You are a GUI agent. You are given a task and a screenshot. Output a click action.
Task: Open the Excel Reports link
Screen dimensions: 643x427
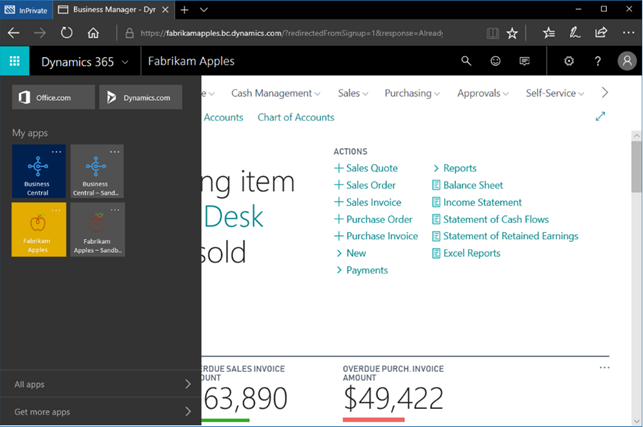466,253
